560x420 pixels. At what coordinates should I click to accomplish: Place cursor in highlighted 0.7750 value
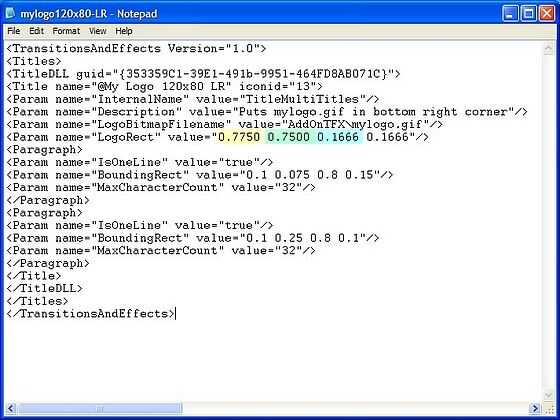click(x=239, y=137)
